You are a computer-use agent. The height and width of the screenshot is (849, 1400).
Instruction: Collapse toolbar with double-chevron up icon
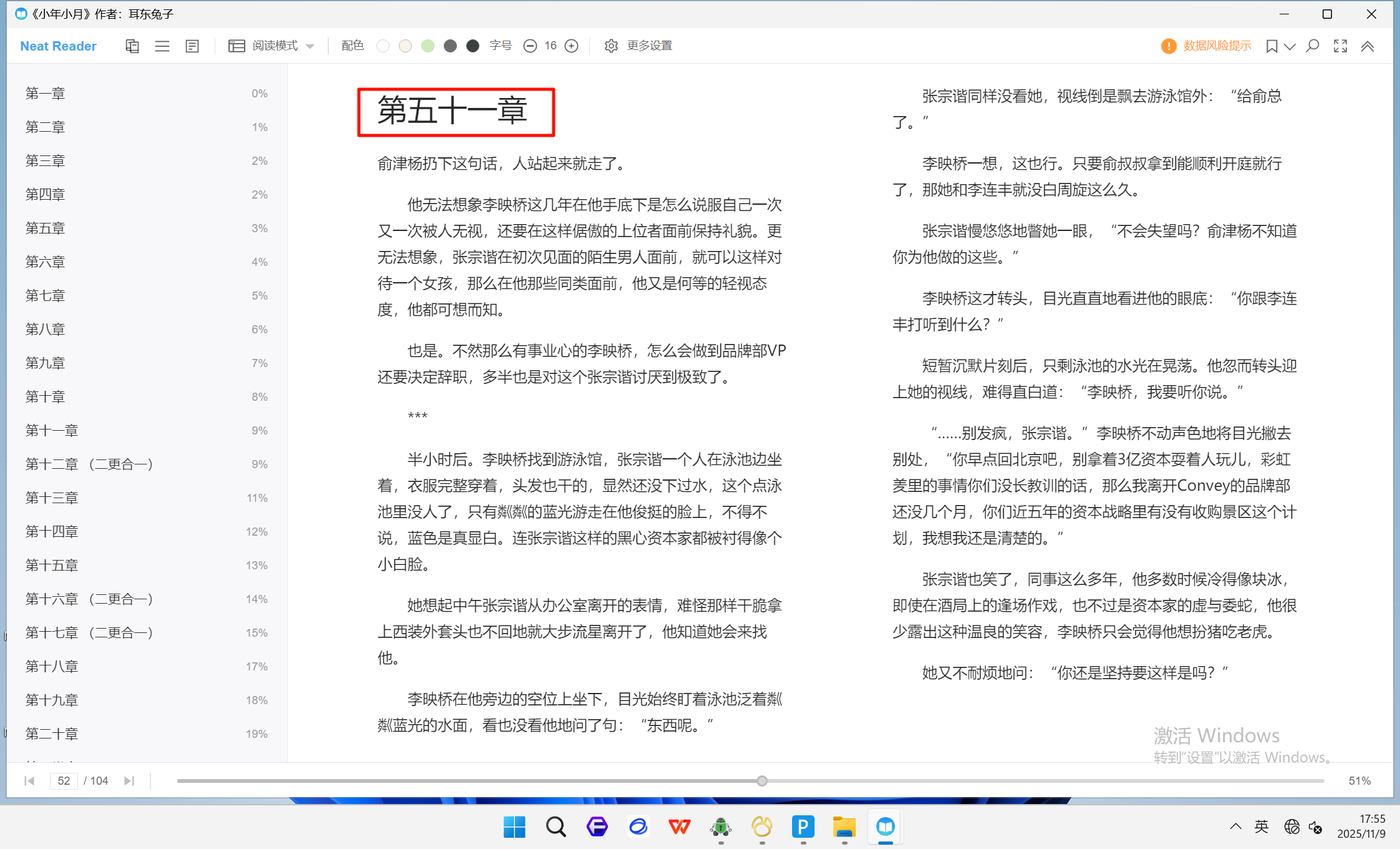click(1368, 46)
